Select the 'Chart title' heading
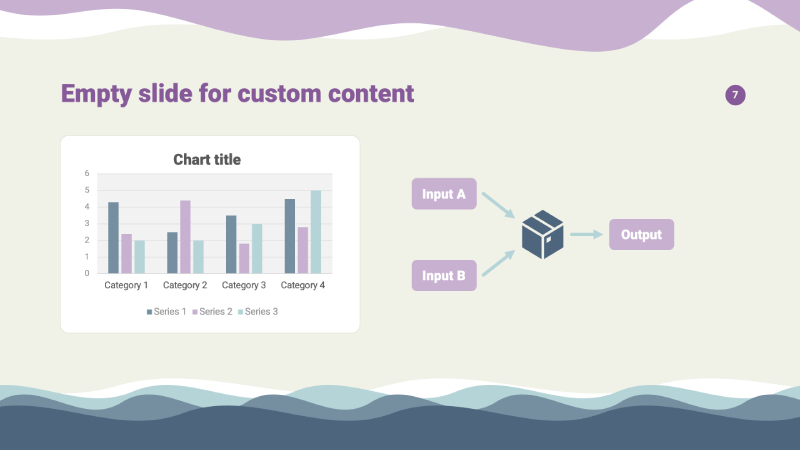800x450 pixels. pos(207,159)
